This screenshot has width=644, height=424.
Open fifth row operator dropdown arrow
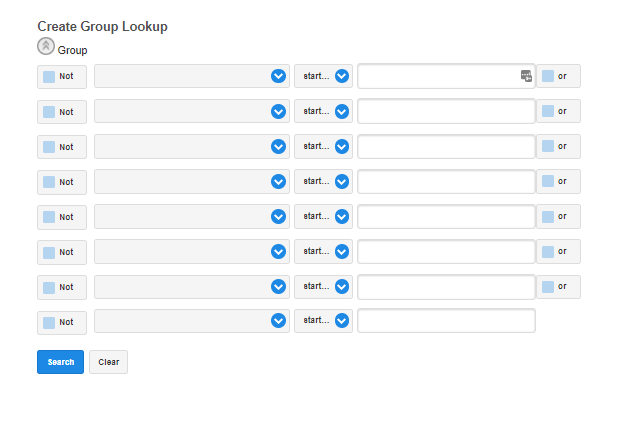(x=342, y=216)
